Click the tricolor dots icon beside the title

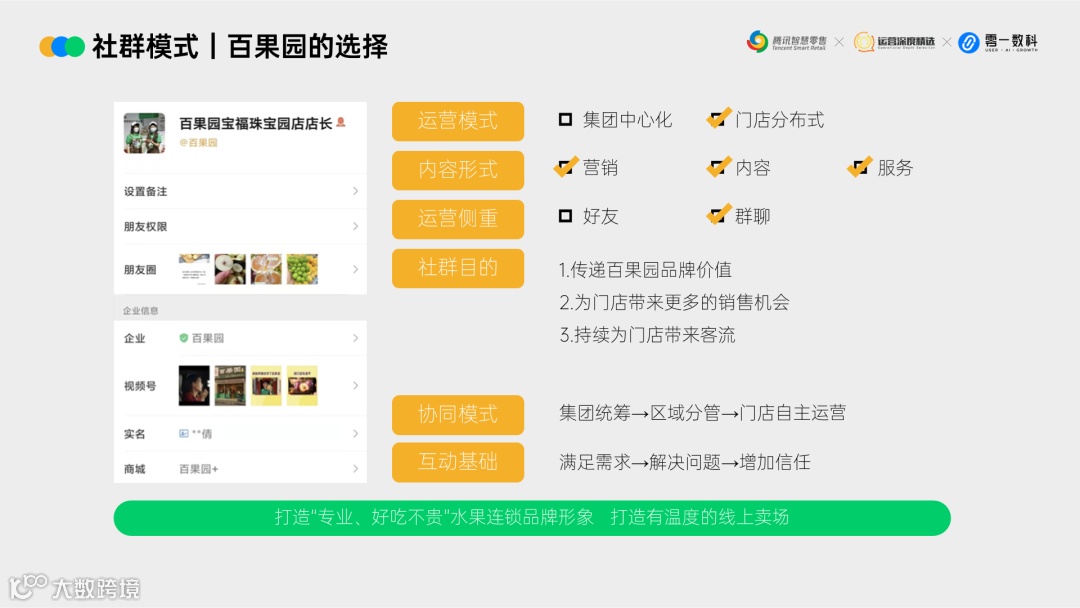[62, 46]
